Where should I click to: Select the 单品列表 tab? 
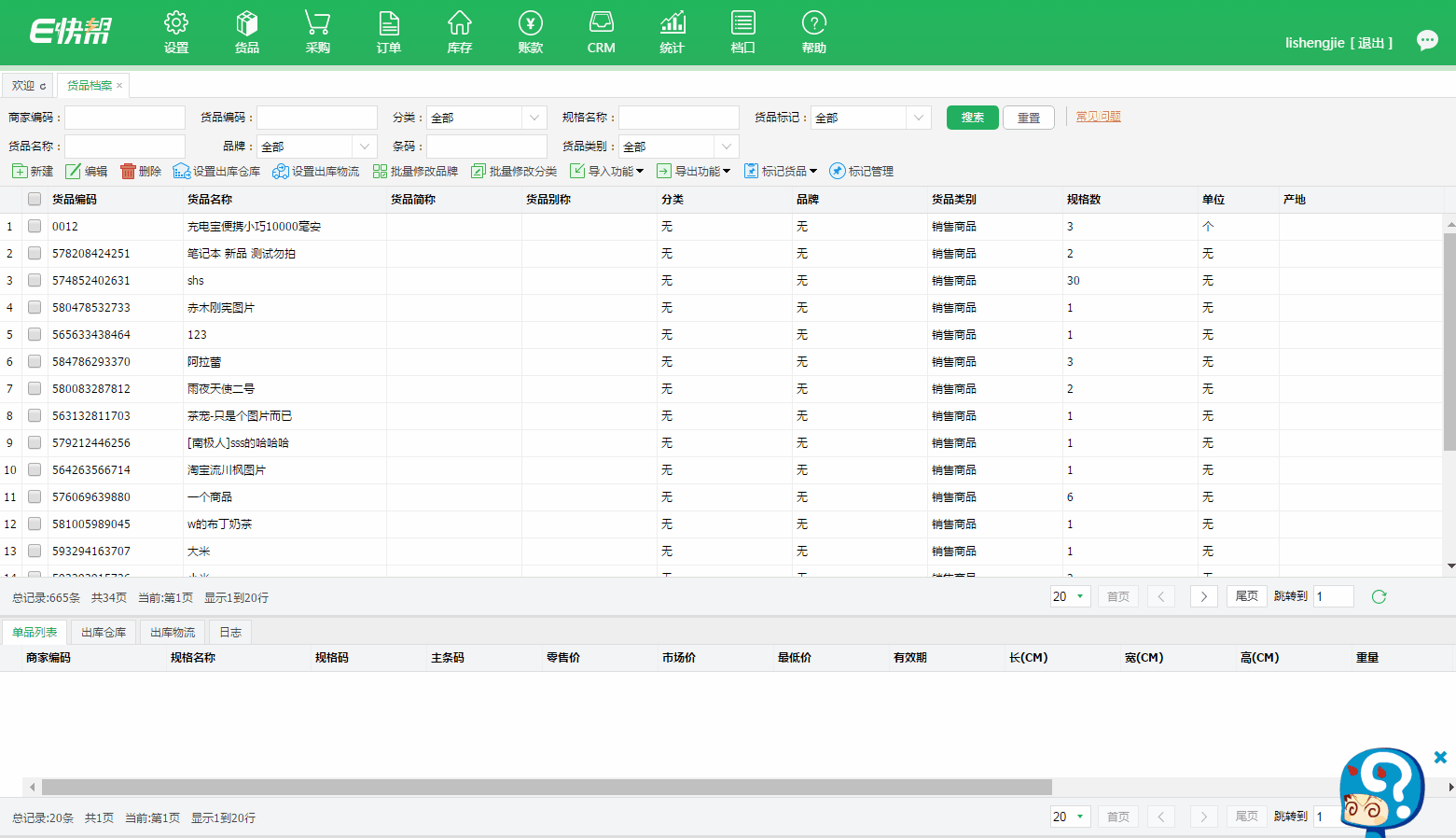tap(35, 633)
